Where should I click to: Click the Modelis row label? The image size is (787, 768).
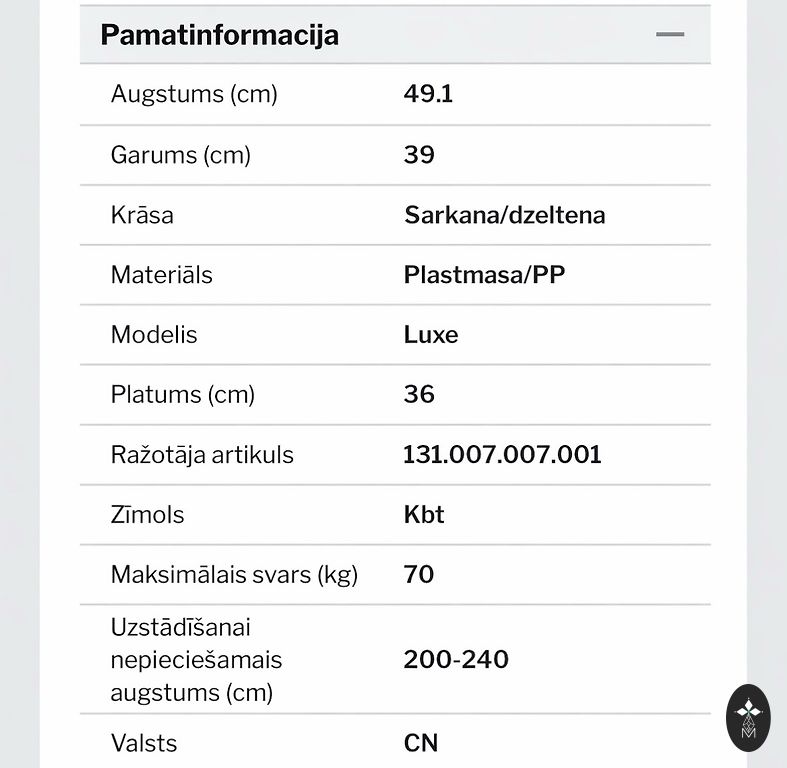(154, 335)
